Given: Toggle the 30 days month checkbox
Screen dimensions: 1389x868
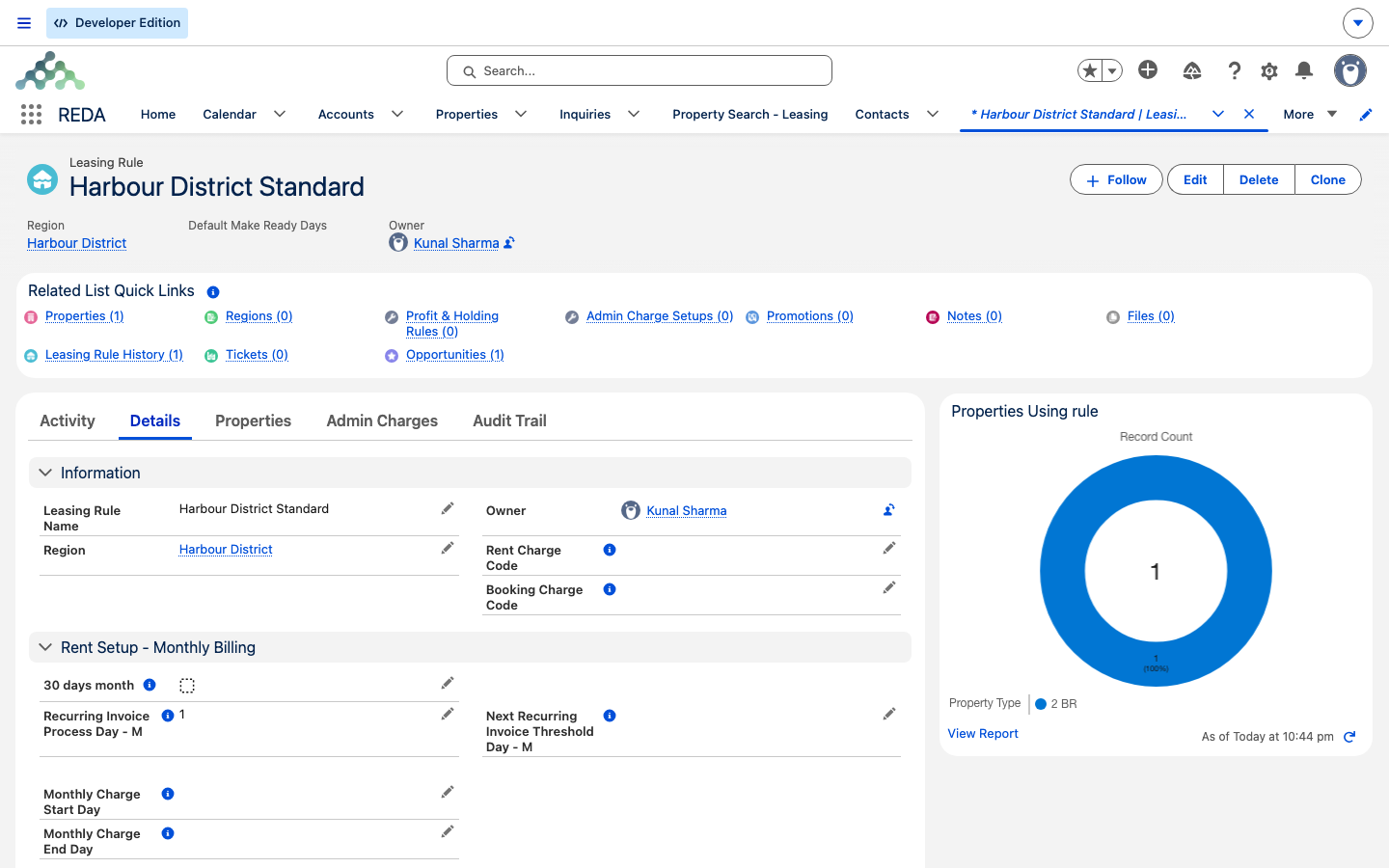Looking at the screenshot, I should coord(187,686).
